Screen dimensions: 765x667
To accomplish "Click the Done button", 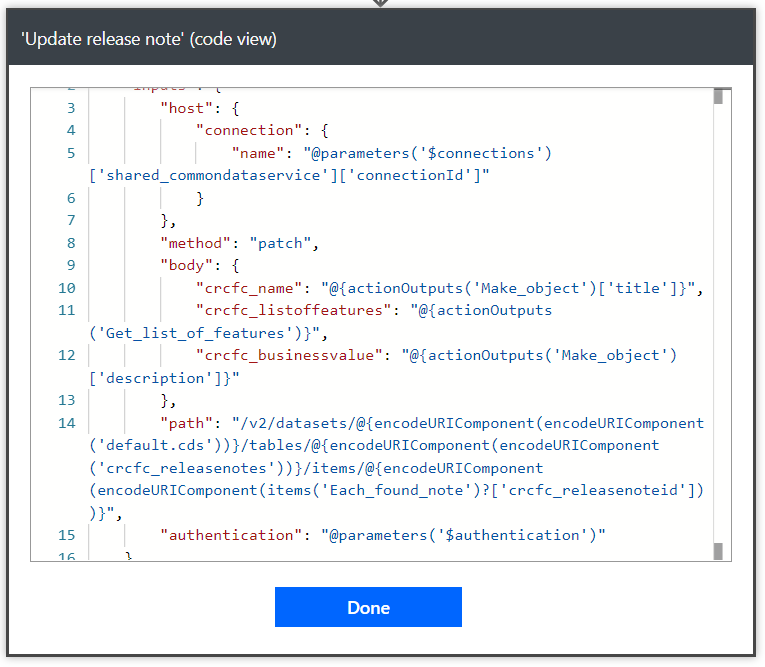I will (x=368, y=607).
